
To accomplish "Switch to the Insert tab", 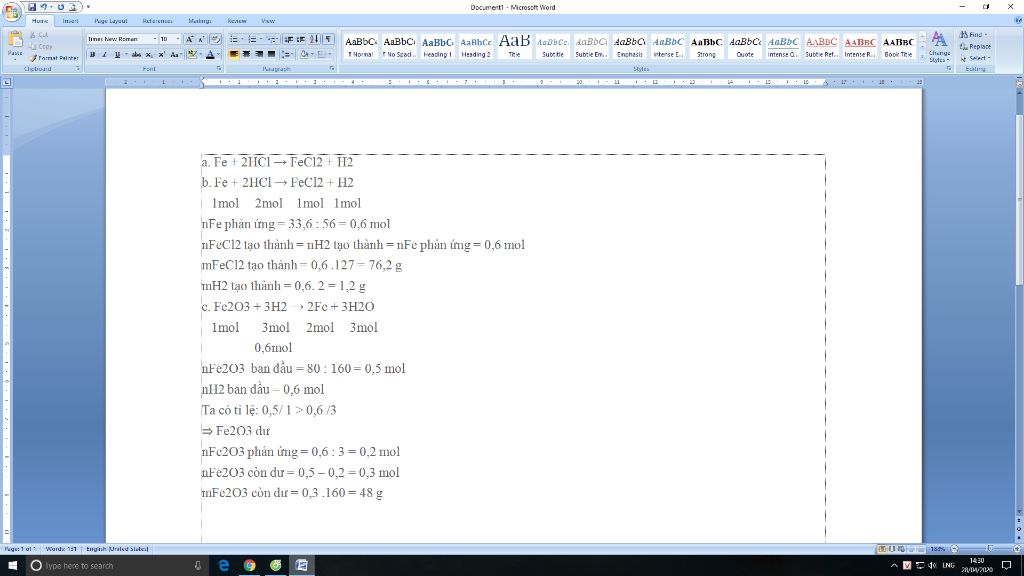I will 71,21.
